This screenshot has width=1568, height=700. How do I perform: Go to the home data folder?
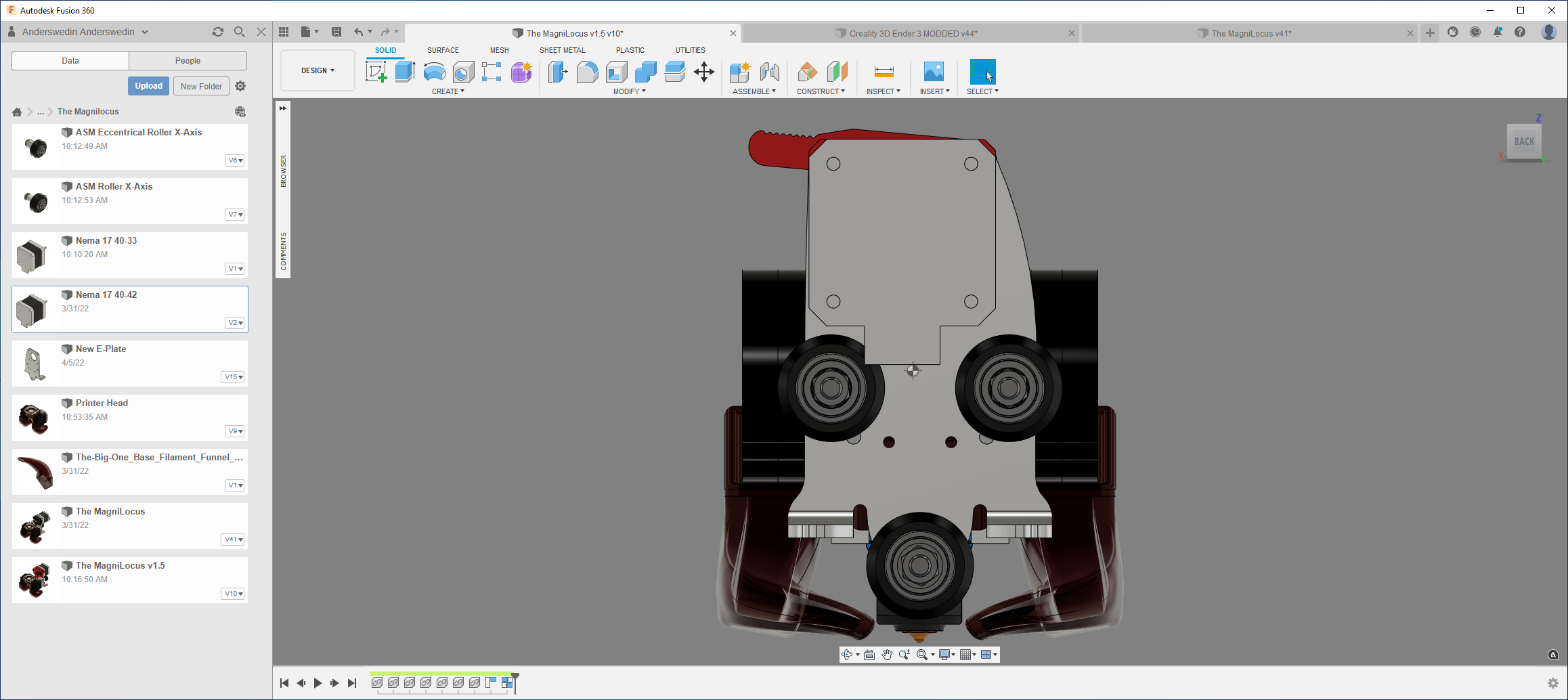(17, 112)
